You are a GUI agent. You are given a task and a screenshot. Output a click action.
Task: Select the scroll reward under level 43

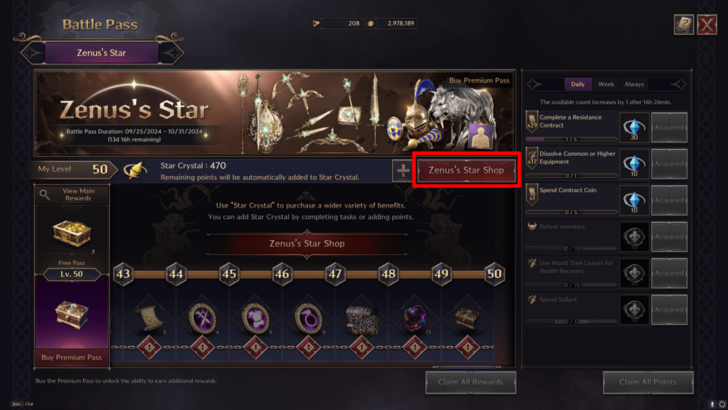[x=150, y=318]
